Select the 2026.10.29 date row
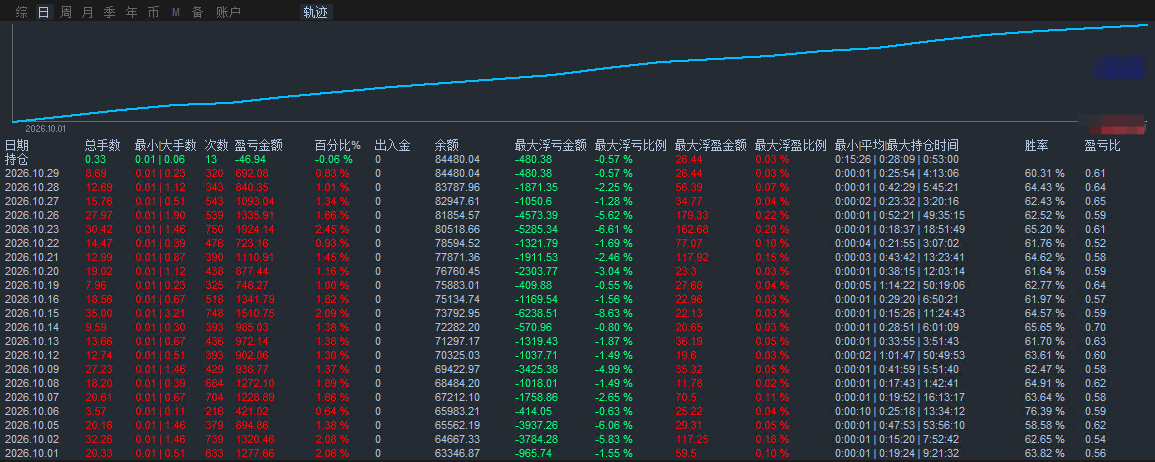 [x=578, y=173]
